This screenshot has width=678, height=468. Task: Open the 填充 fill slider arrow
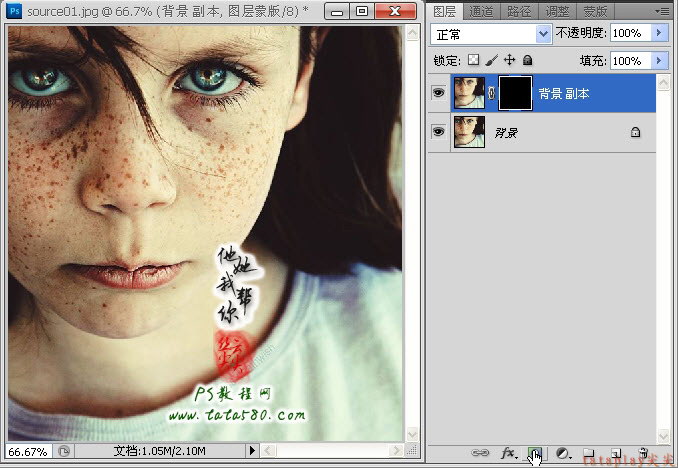click(659, 61)
